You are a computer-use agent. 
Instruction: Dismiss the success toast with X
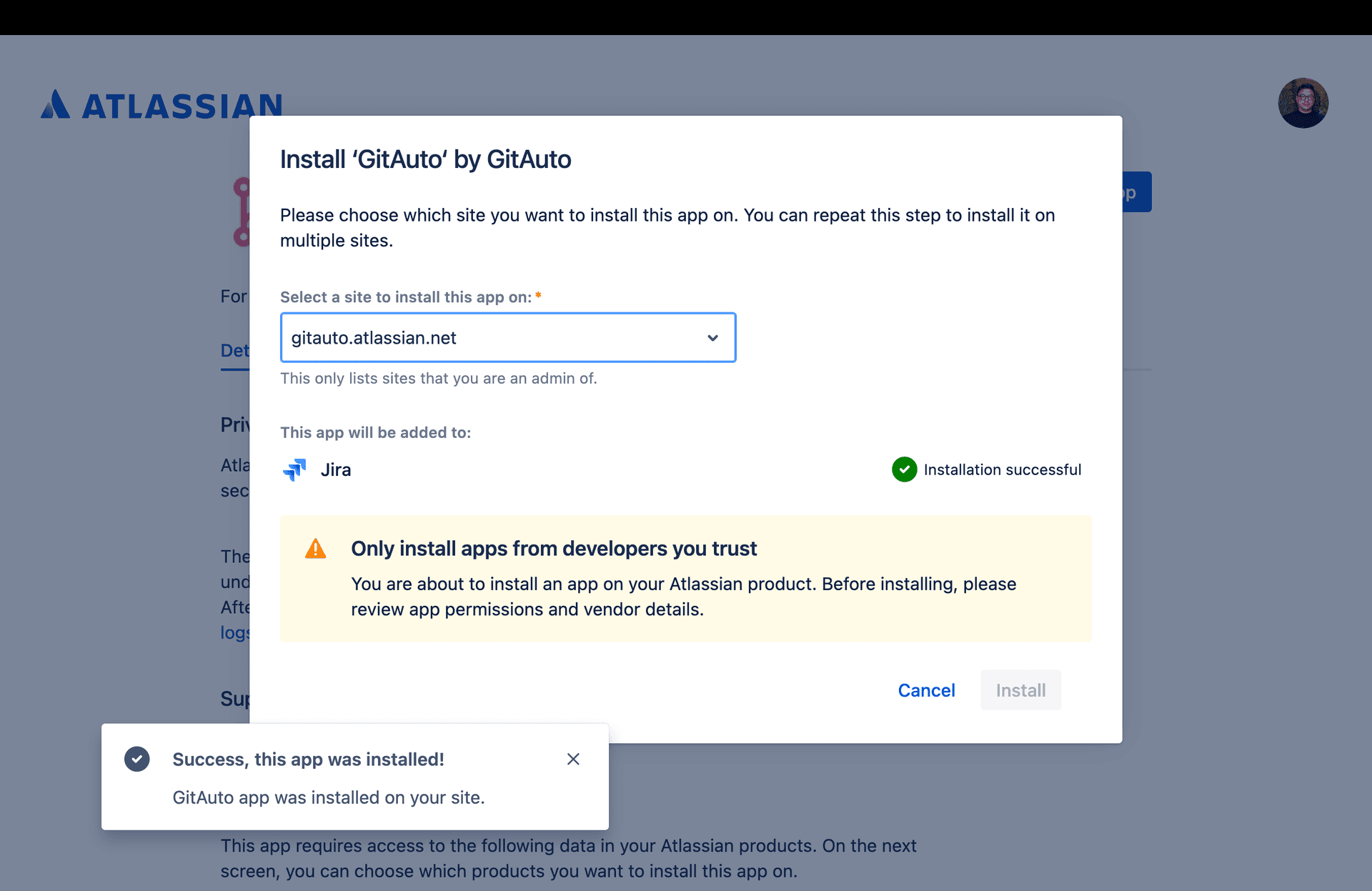(573, 759)
